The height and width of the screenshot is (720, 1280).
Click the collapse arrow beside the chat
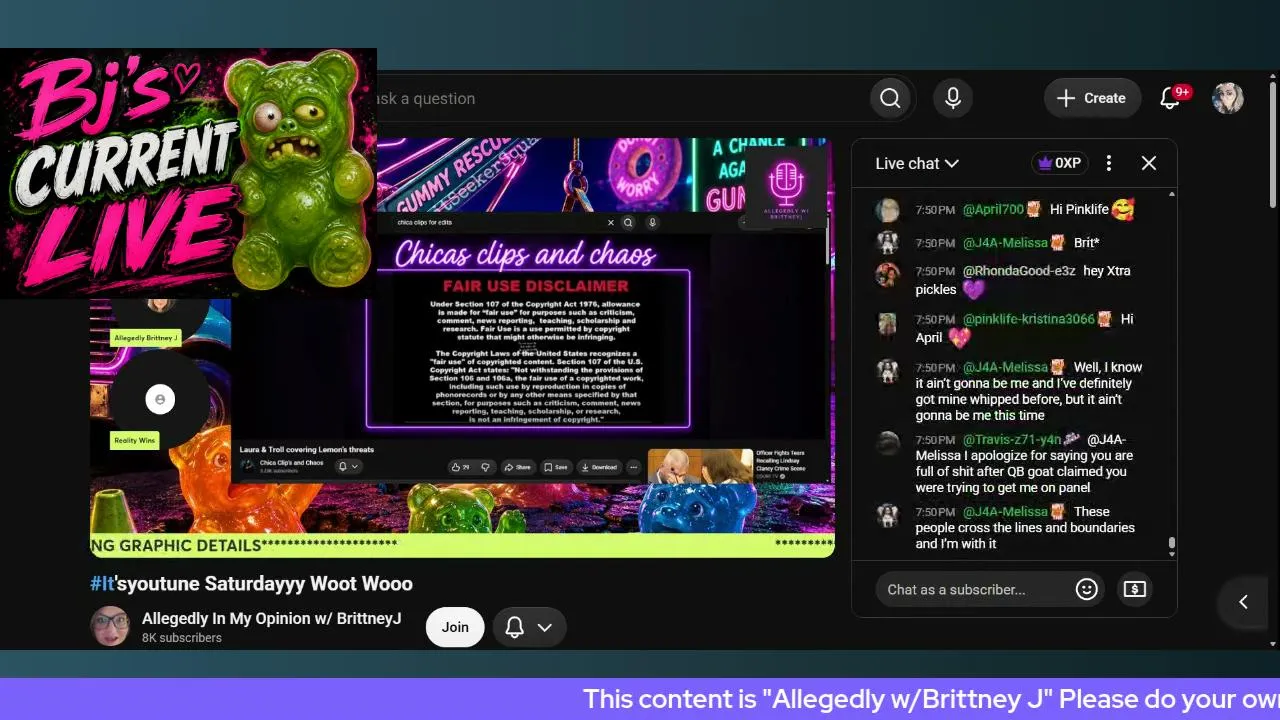click(x=1243, y=601)
